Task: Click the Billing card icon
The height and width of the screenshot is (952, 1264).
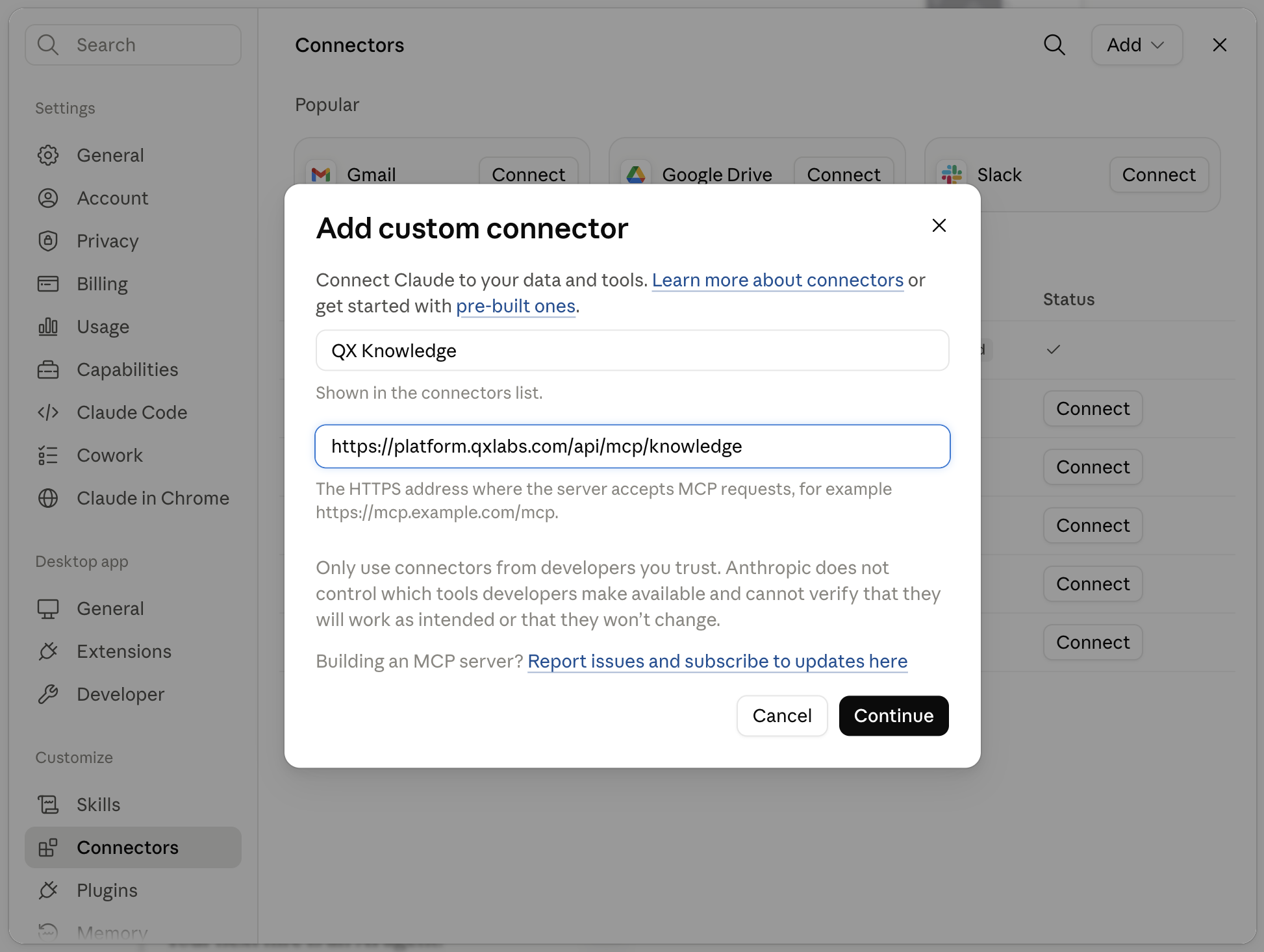Action: click(x=48, y=284)
